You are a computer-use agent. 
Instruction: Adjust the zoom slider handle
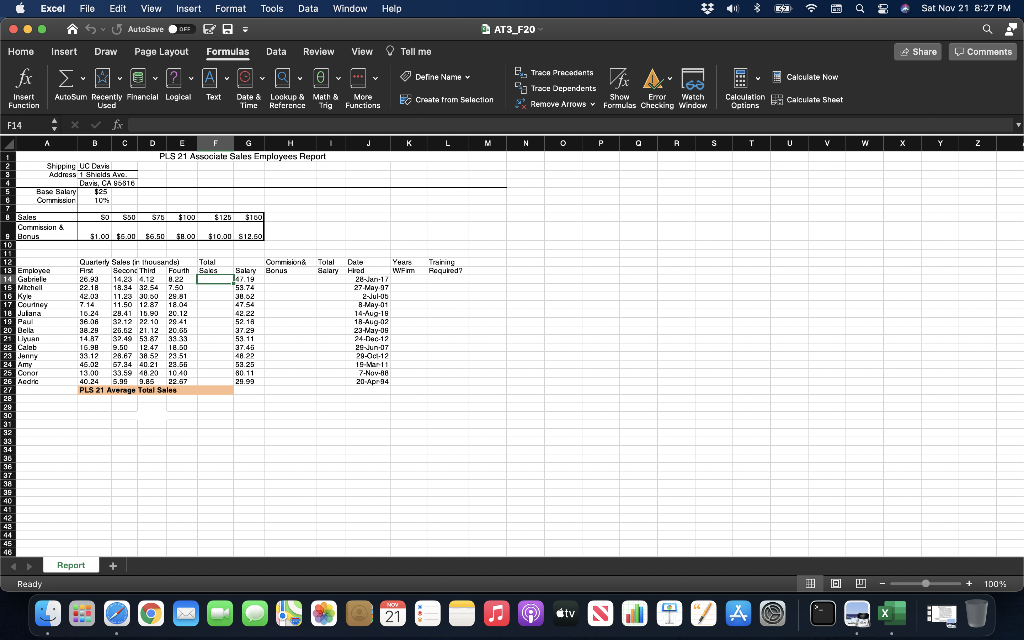tap(925, 583)
